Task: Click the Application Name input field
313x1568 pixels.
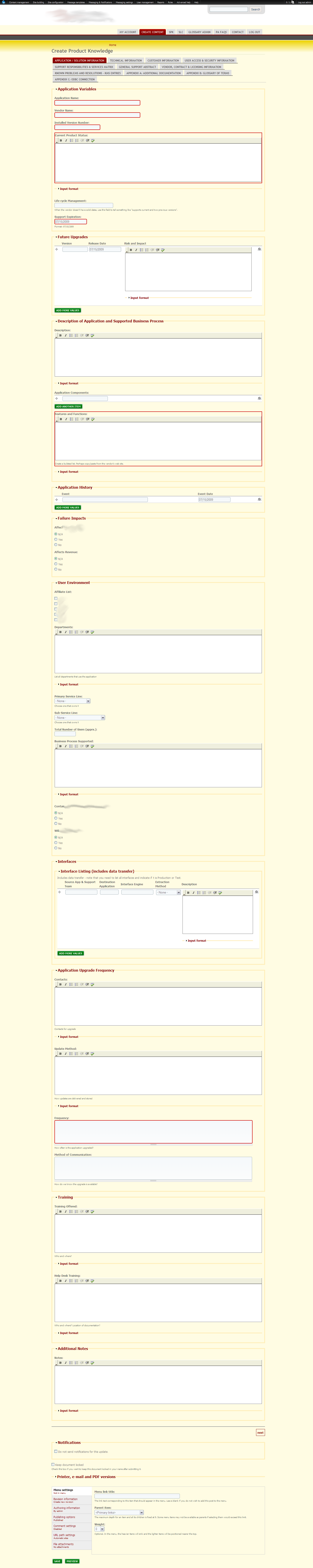Action: [97, 103]
